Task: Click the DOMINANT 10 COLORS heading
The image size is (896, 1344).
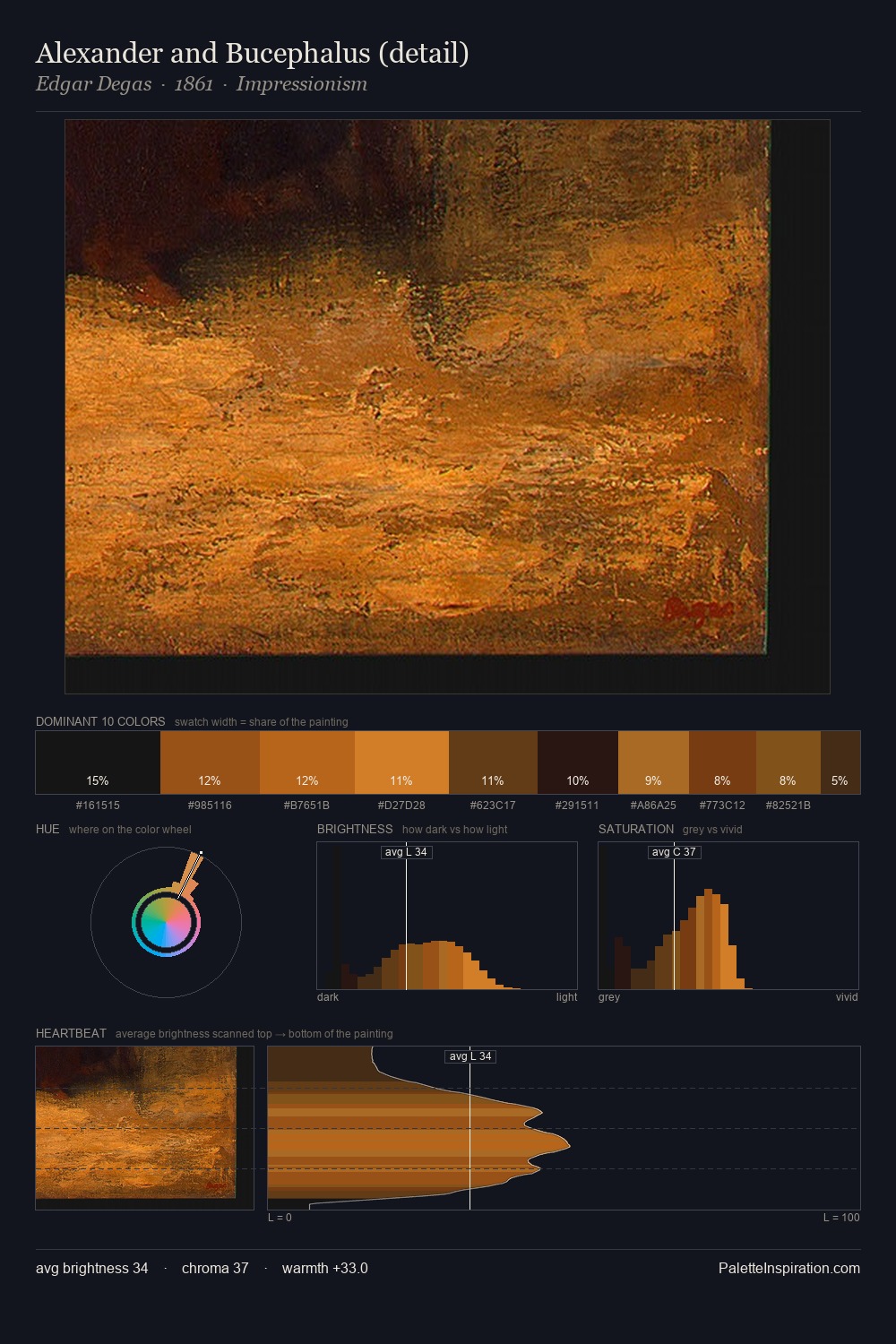Action: point(100,721)
